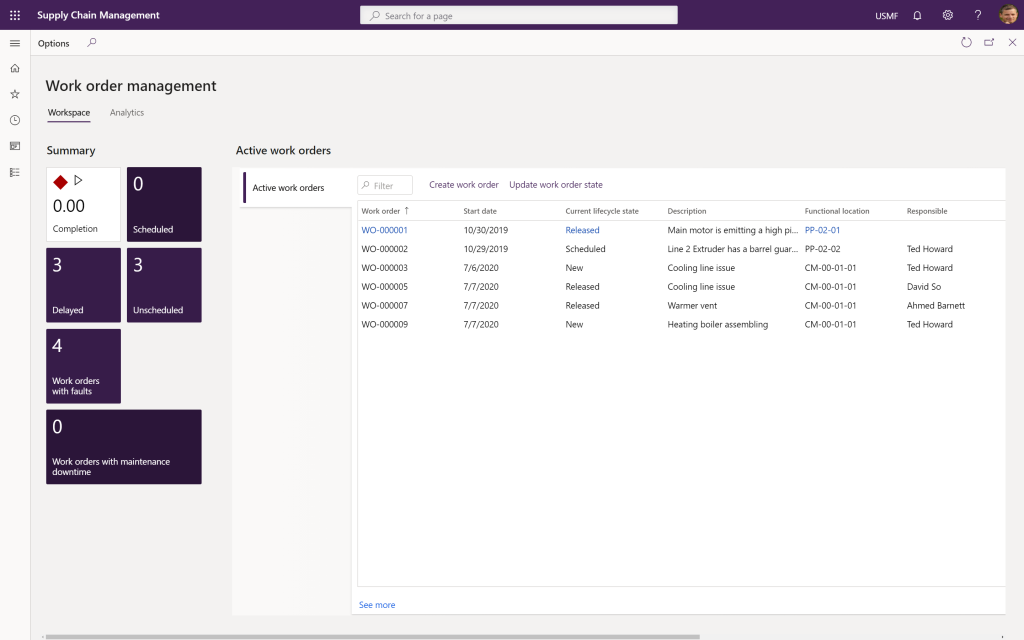Open the Delayed work orders tile

point(83,285)
